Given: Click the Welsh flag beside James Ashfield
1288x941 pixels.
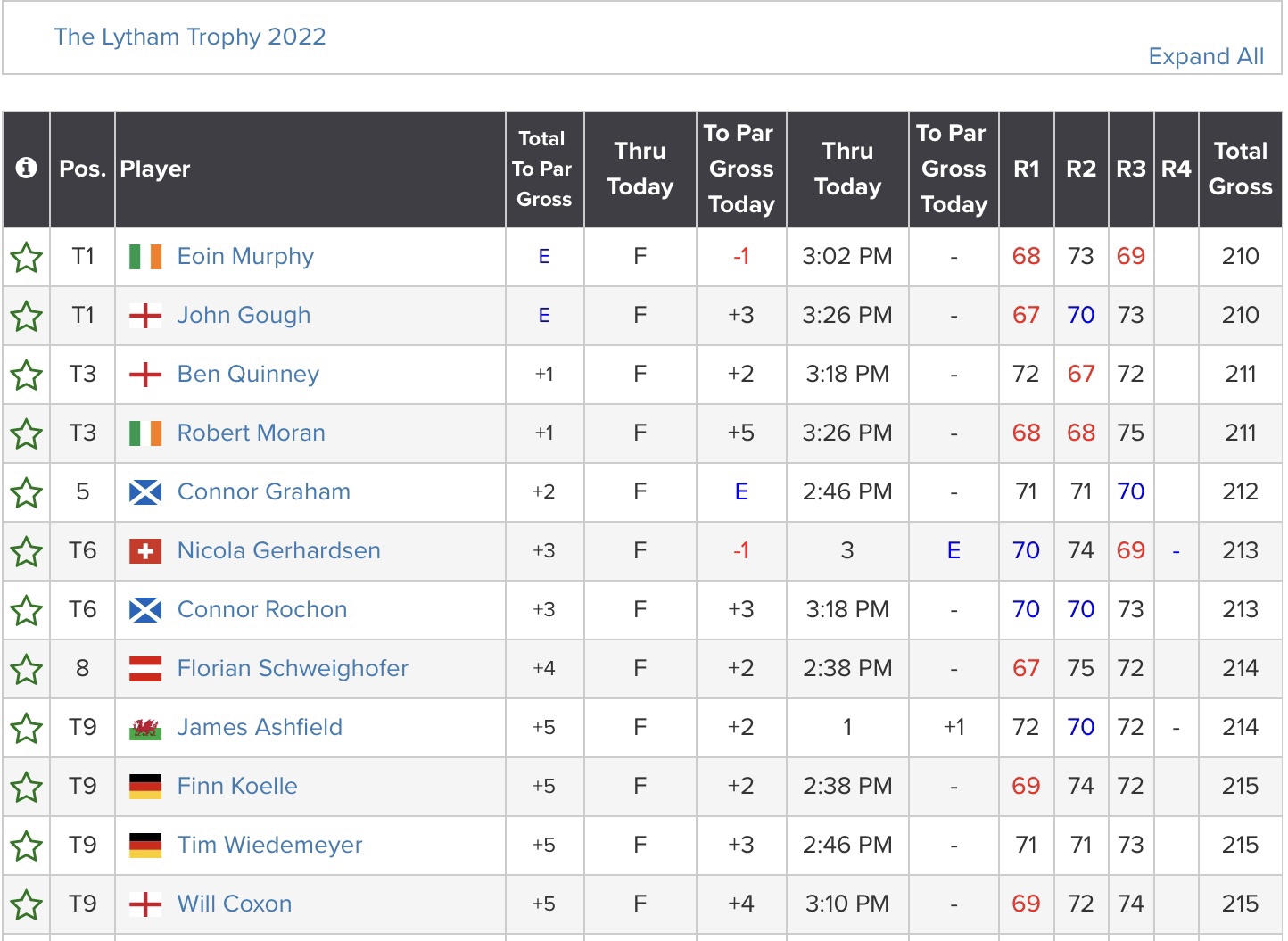Looking at the screenshot, I should 145,728.
